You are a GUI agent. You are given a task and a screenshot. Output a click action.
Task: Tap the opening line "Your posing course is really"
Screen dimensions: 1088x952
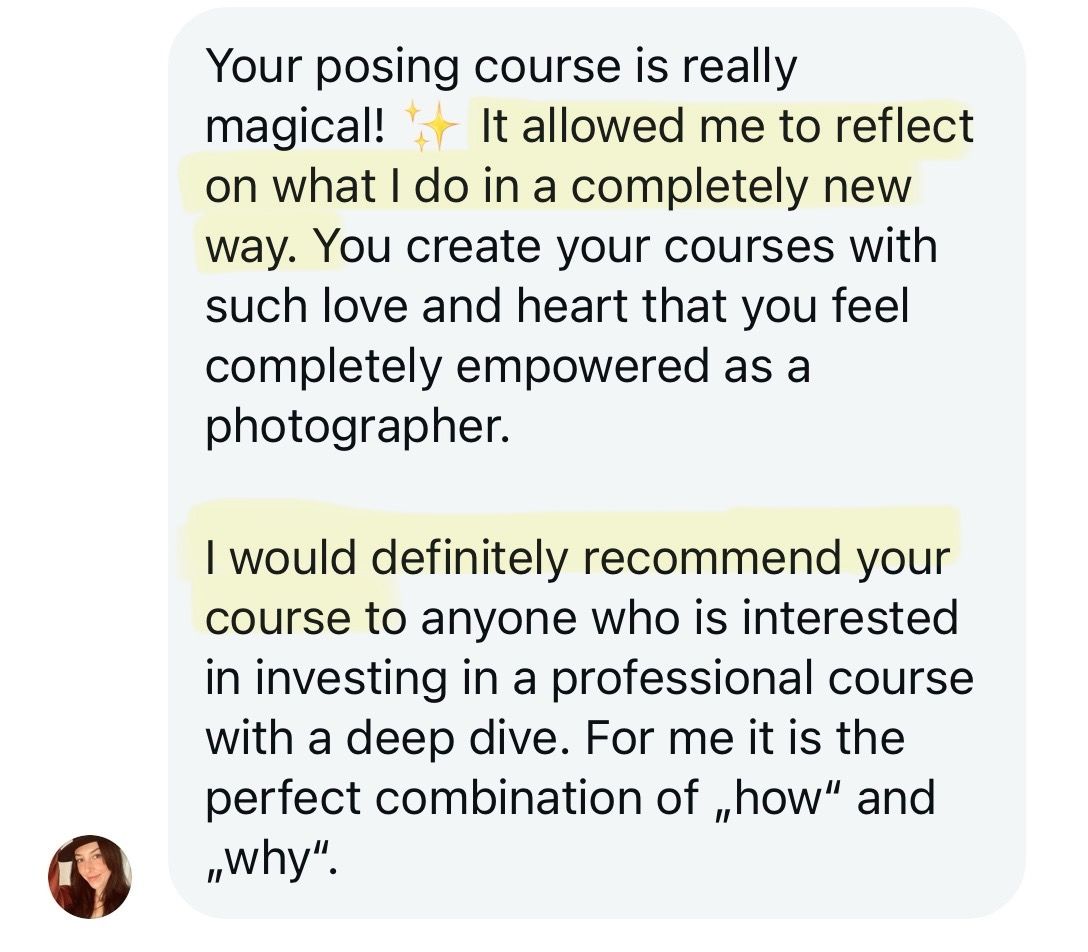tap(501, 68)
